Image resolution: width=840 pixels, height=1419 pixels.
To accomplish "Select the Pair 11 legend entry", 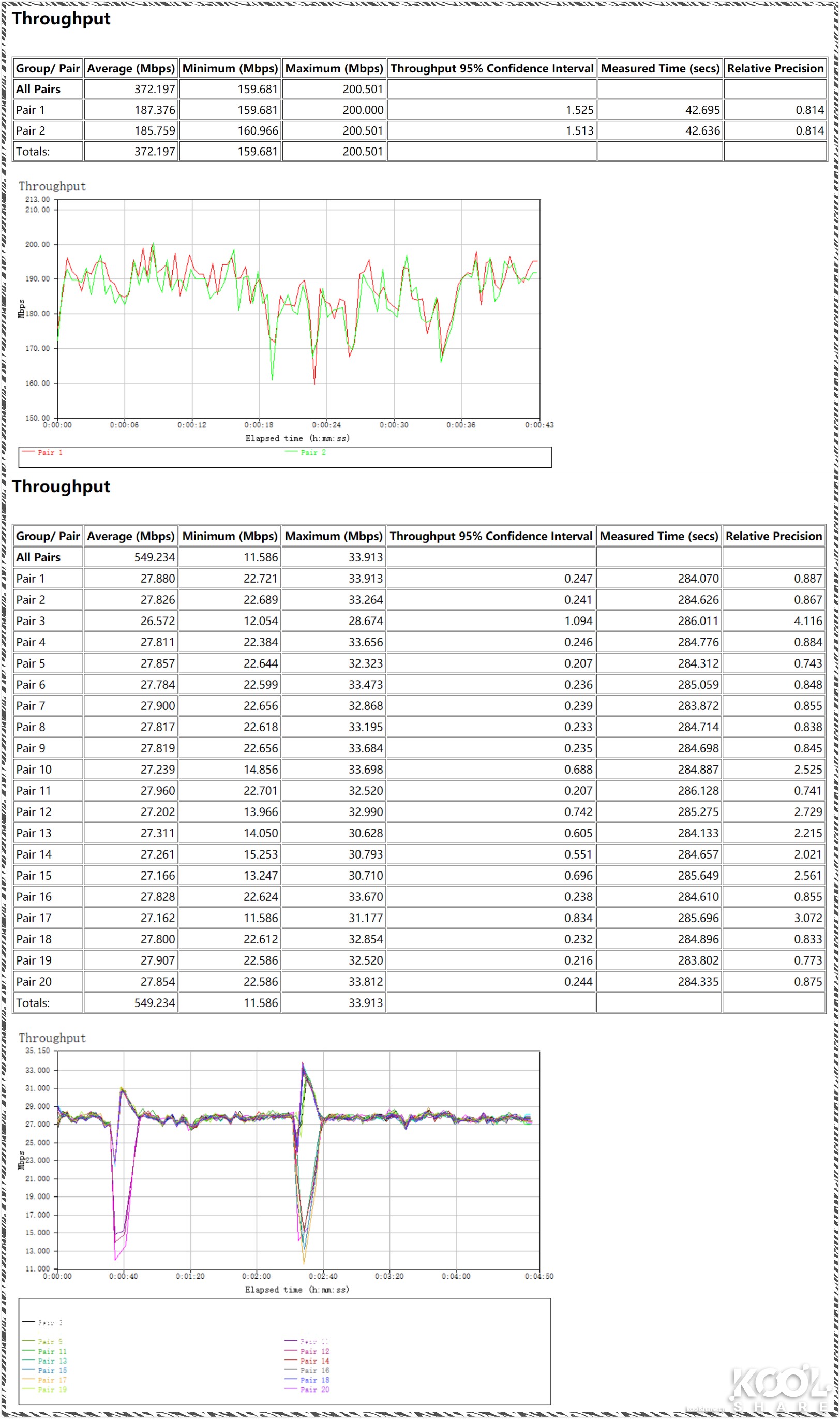I will pos(44,1351).
